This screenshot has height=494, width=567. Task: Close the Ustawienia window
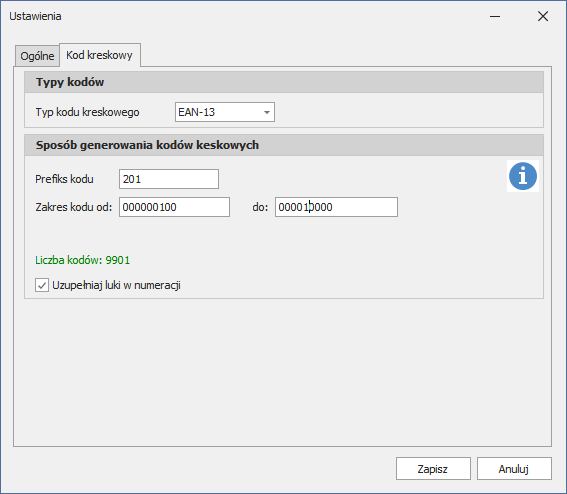(543, 16)
